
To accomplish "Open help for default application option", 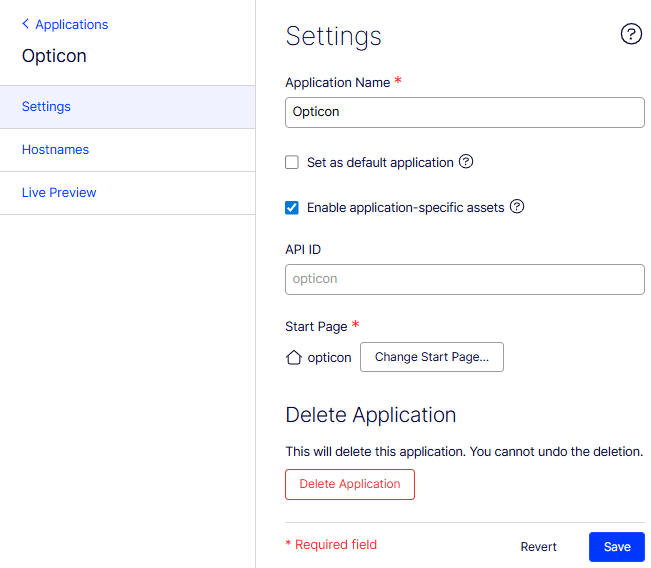I will click(466, 162).
